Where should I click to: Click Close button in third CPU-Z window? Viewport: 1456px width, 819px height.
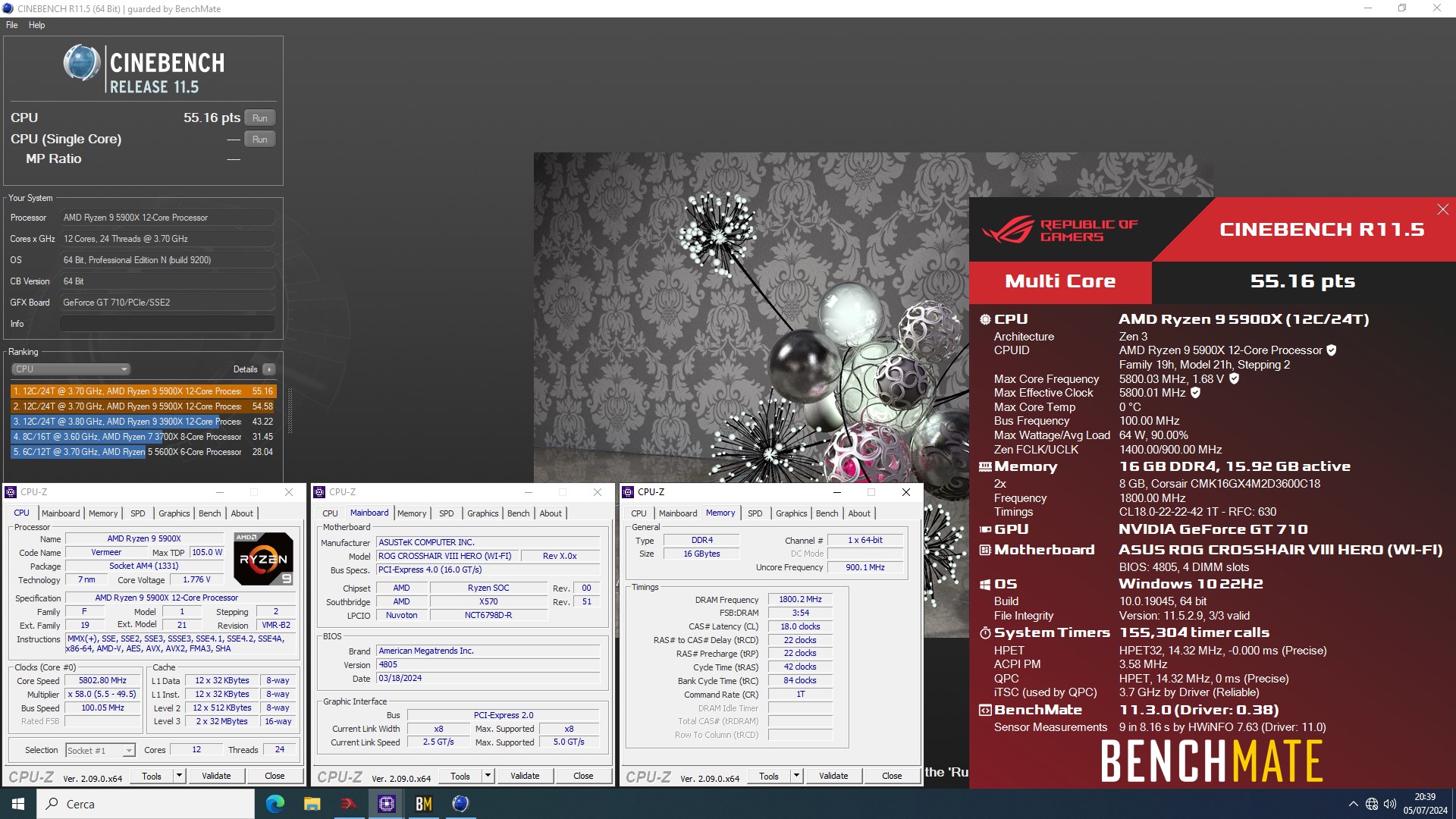pos(892,776)
